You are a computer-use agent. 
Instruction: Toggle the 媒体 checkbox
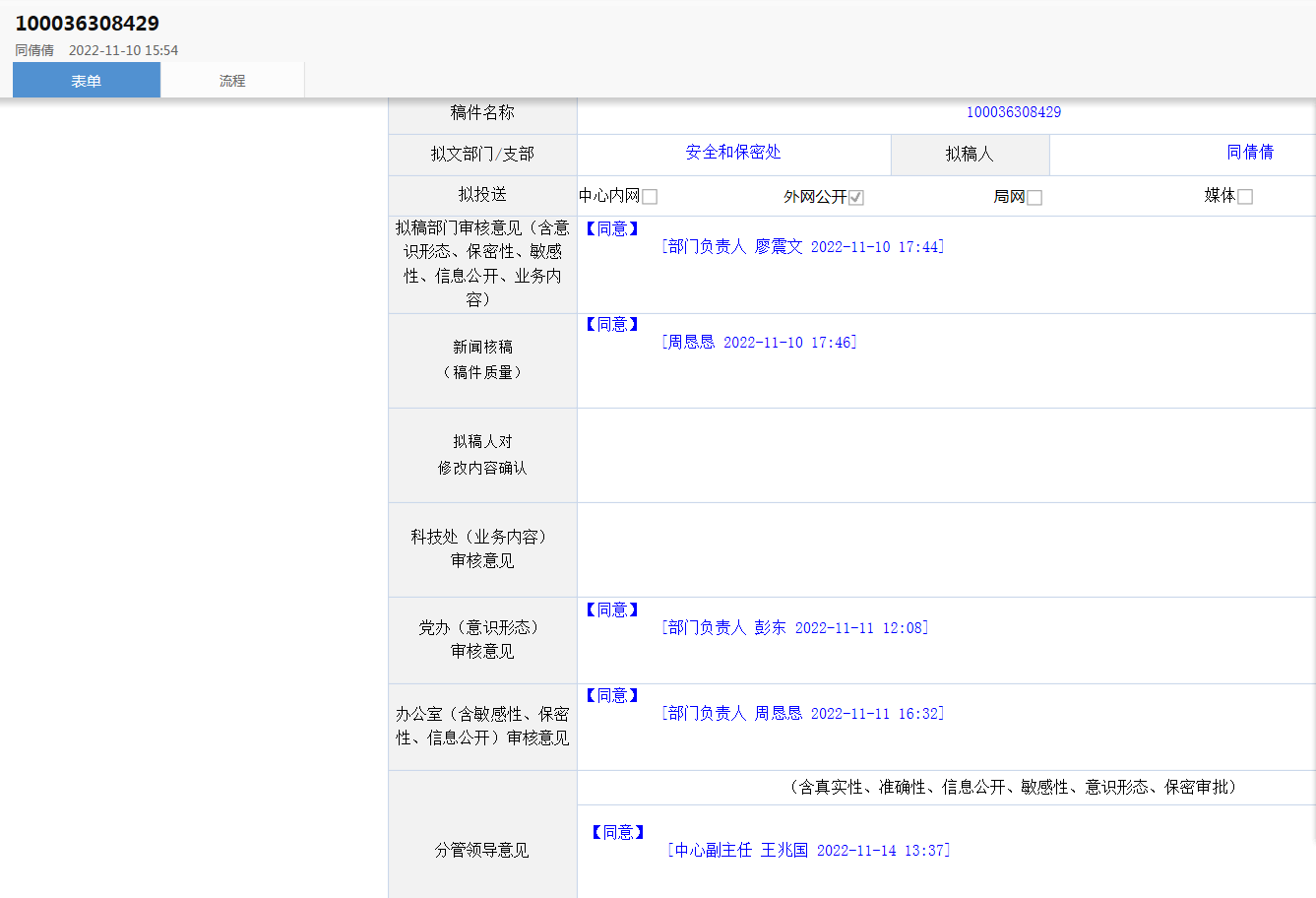click(1245, 197)
